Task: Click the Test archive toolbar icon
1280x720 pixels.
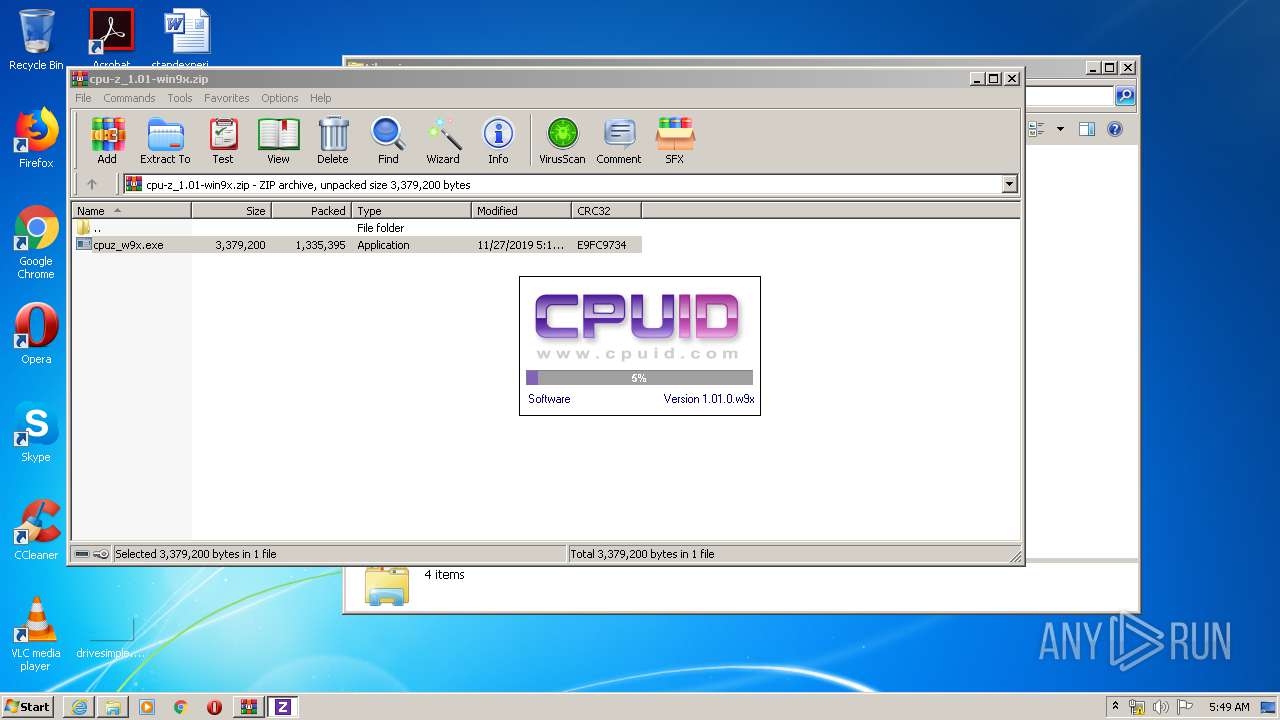Action: coord(223,140)
